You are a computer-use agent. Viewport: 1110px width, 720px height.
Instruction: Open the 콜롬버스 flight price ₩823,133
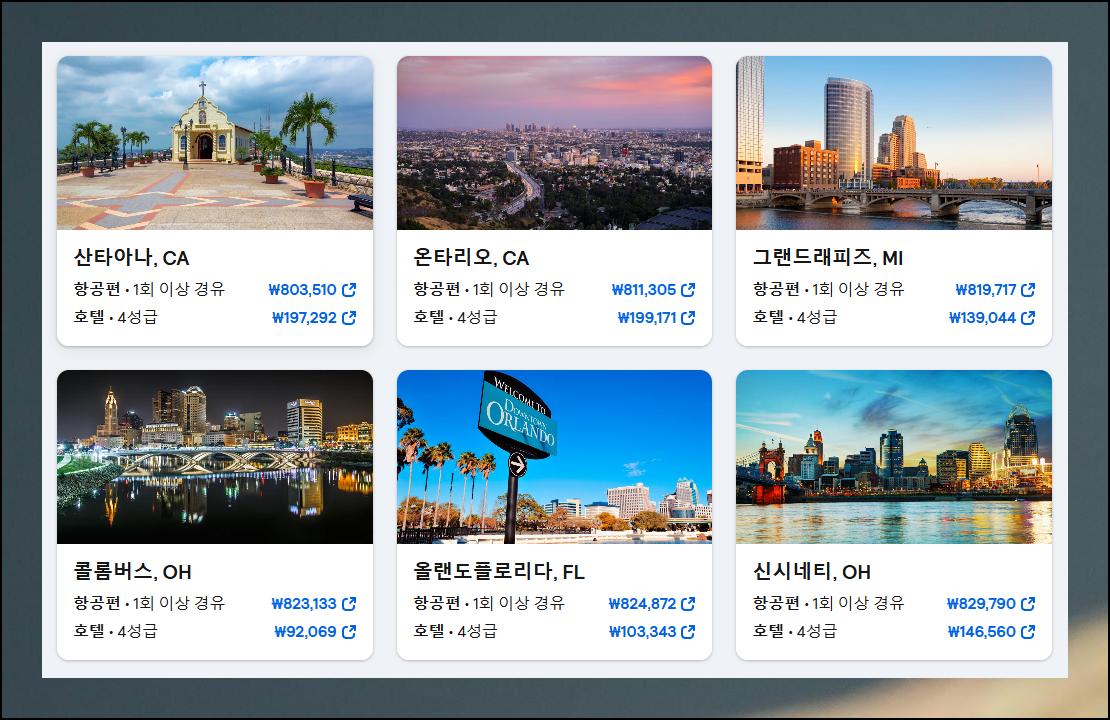coord(304,604)
